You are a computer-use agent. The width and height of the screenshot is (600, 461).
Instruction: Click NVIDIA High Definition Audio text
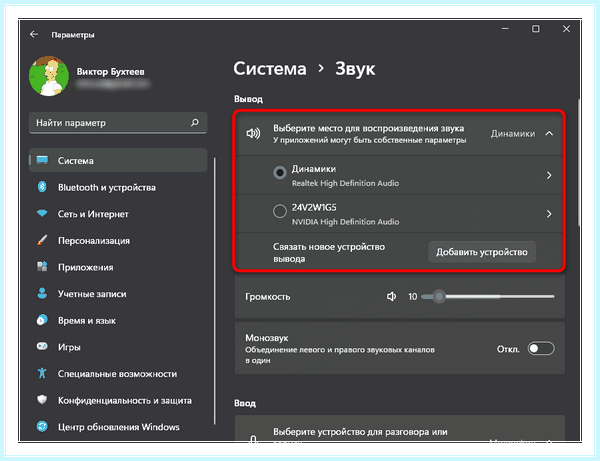(345, 222)
